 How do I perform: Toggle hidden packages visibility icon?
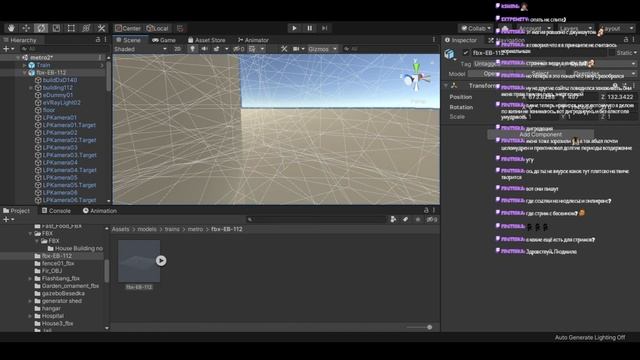(x=432, y=220)
